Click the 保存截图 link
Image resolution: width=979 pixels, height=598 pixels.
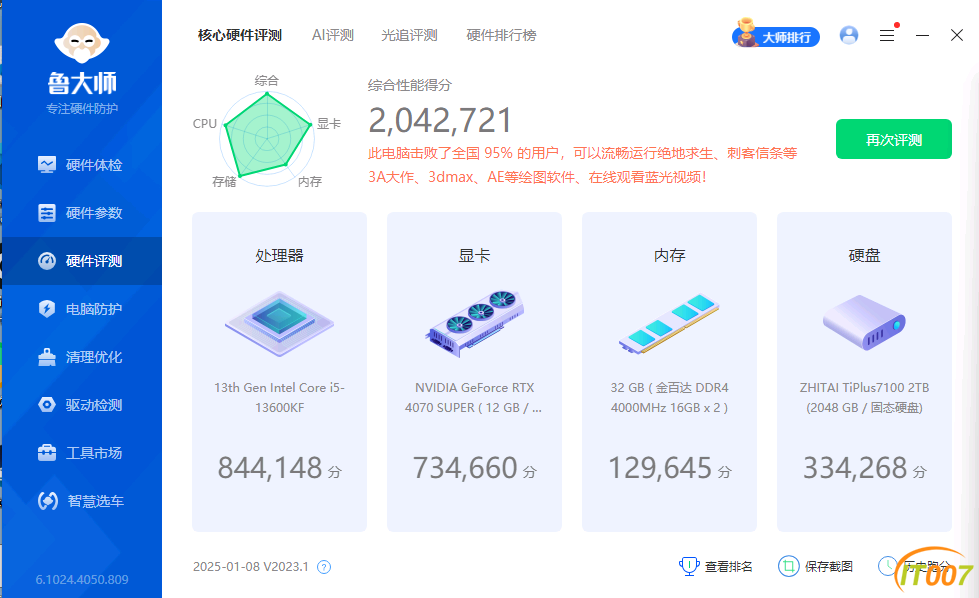(x=815, y=566)
